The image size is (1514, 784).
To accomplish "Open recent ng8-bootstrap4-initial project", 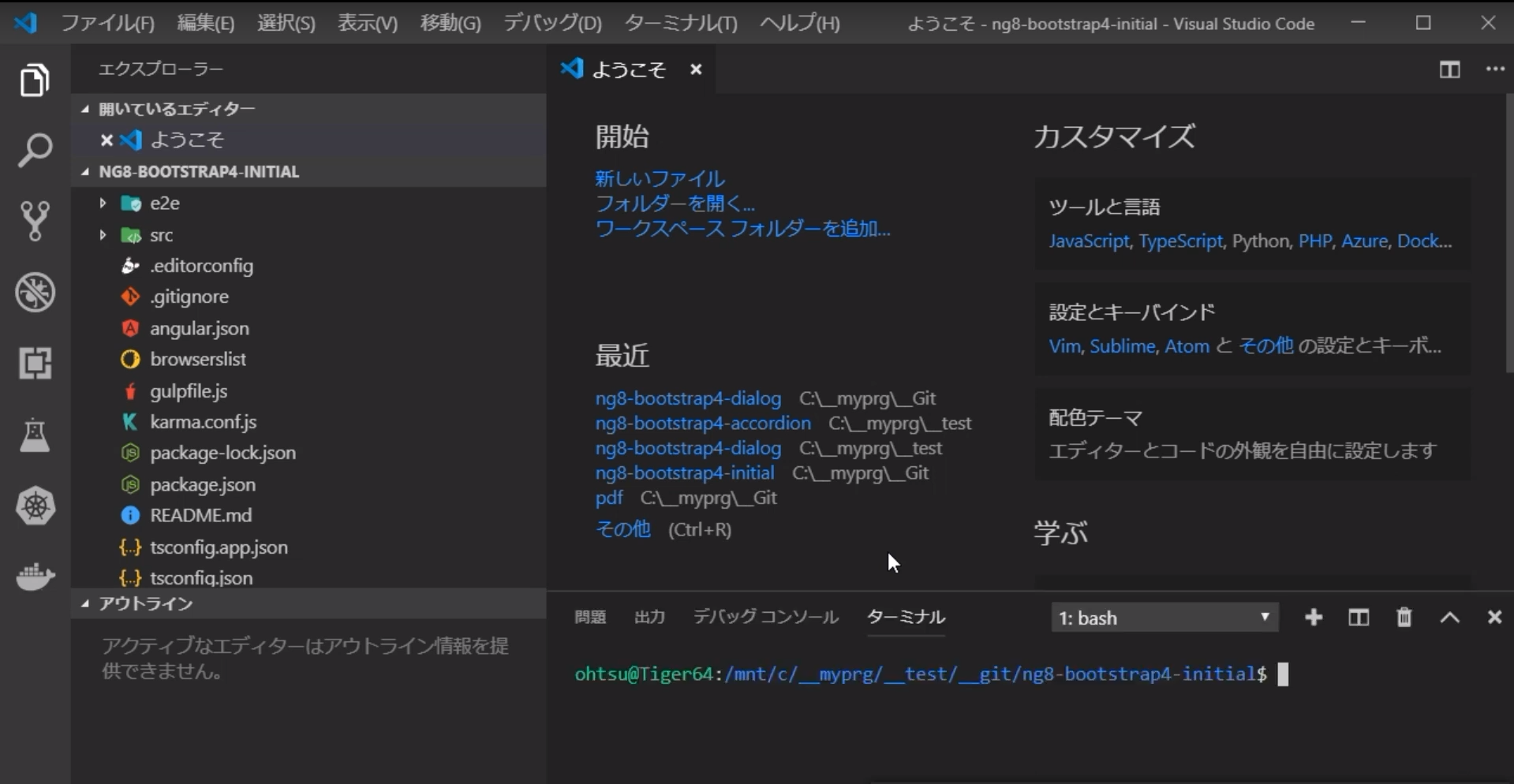I will [685, 473].
